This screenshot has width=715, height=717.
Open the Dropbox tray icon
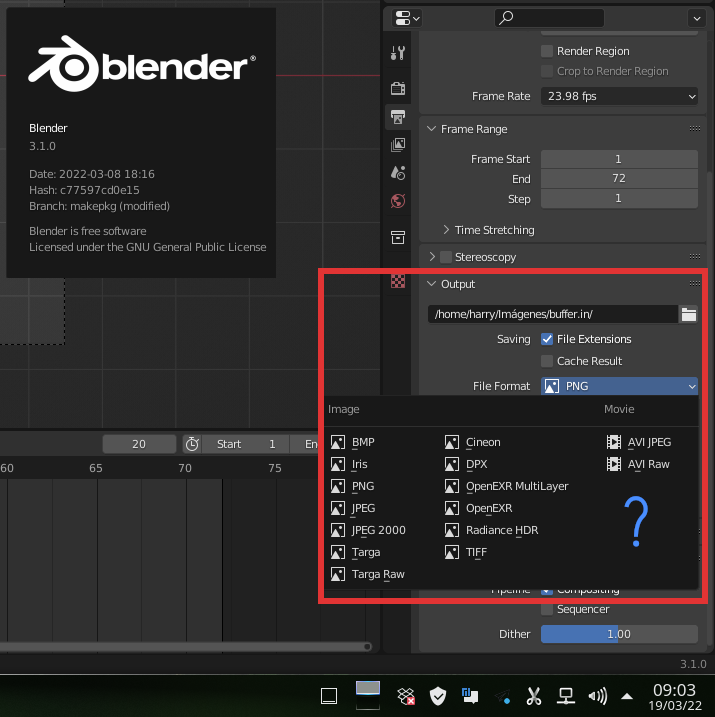point(406,696)
